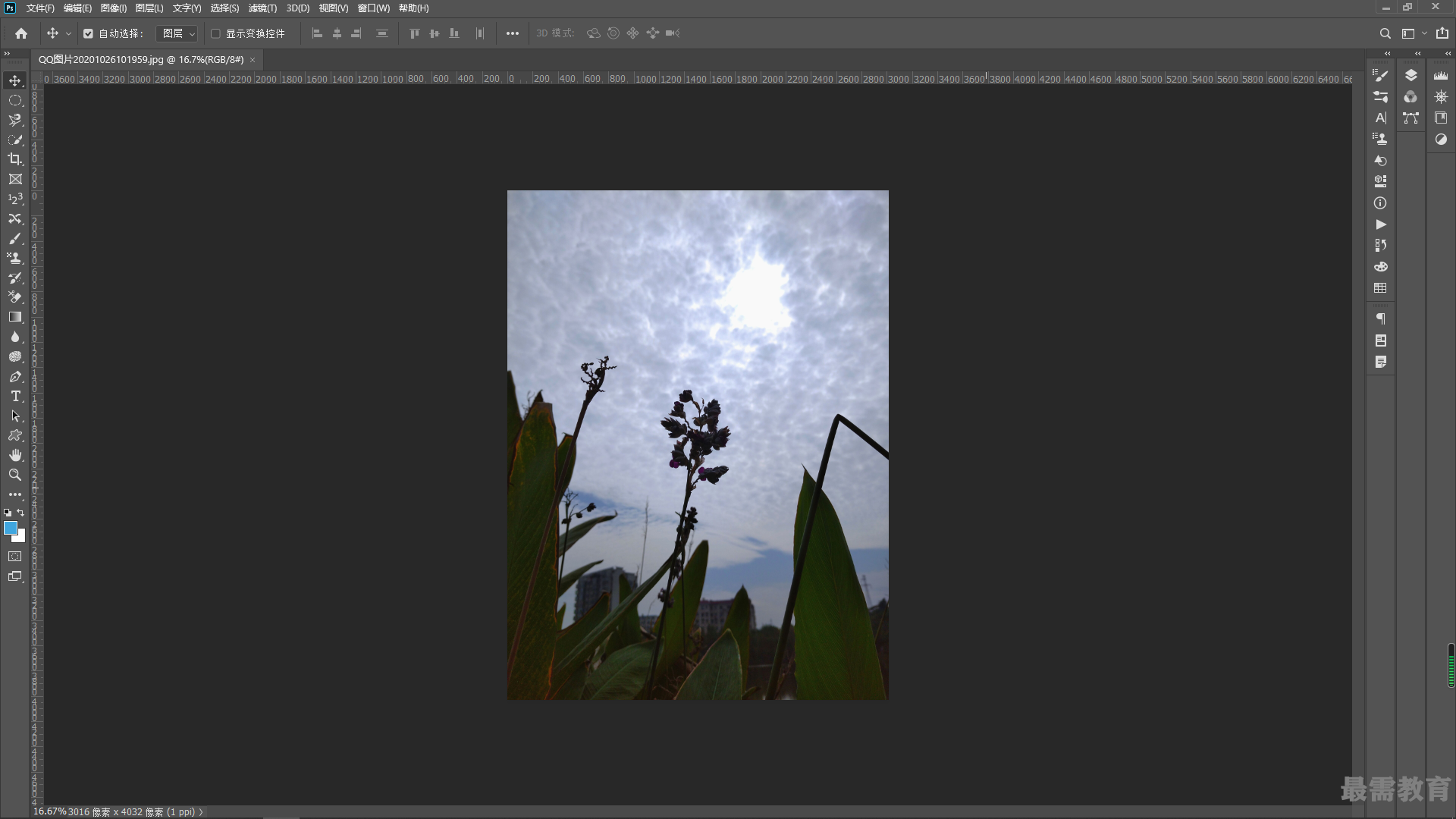Enable the 显示变换控件 checkbox
This screenshot has width=1456, height=819.
coord(215,33)
